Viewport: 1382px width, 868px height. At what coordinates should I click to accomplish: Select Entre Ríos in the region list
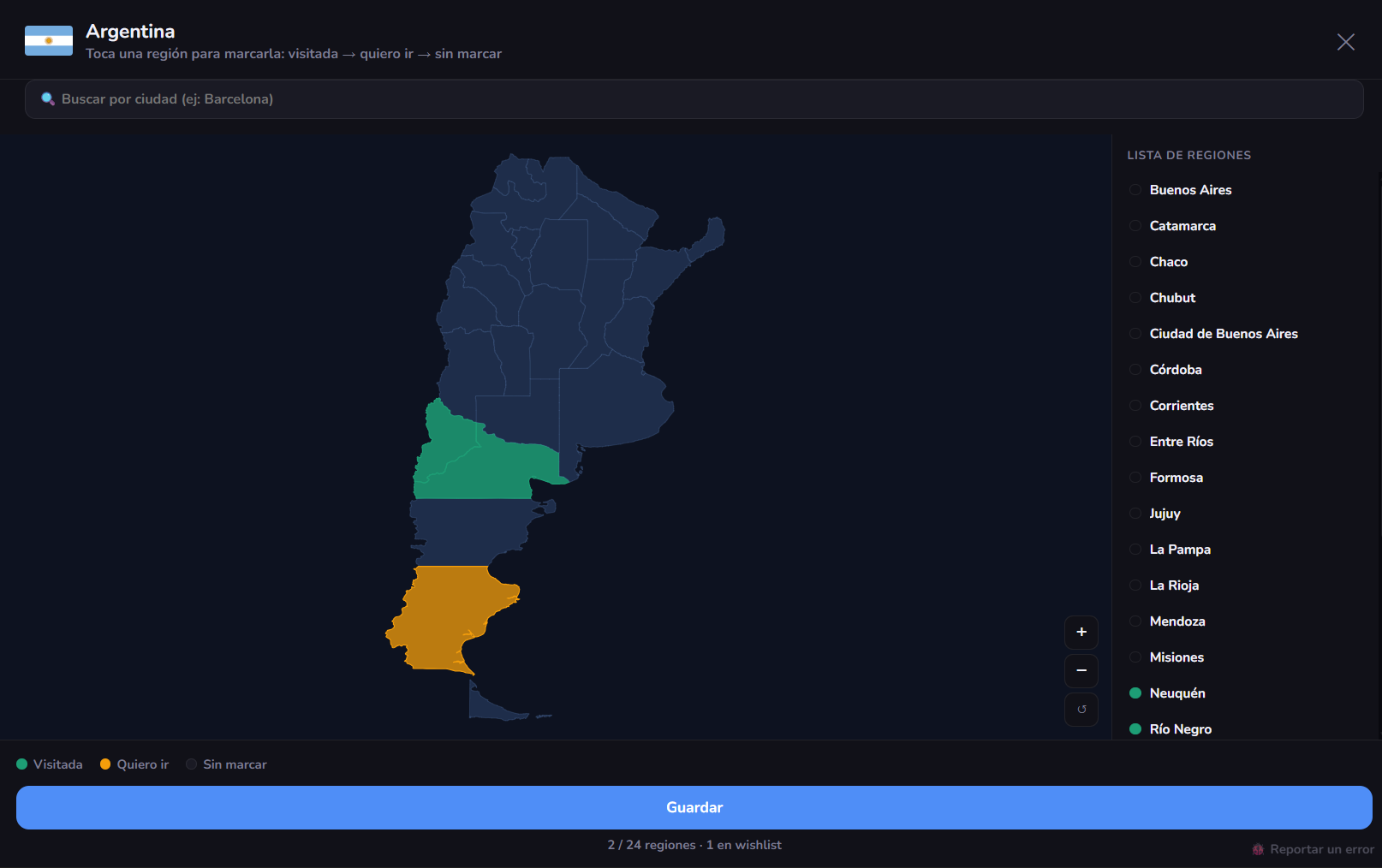click(x=1182, y=442)
